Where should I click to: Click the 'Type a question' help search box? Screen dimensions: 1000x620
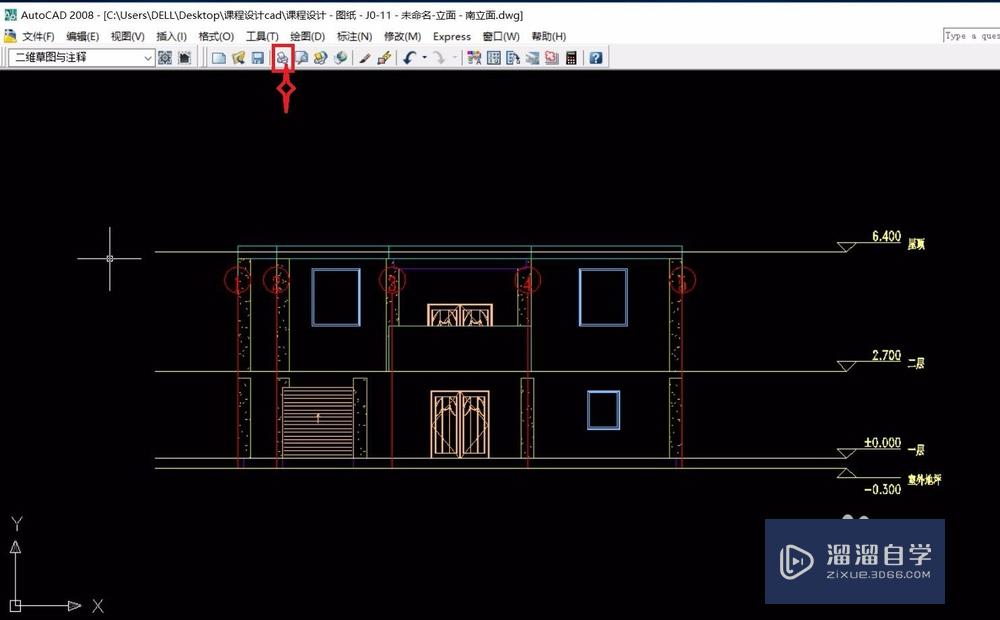tap(970, 36)
